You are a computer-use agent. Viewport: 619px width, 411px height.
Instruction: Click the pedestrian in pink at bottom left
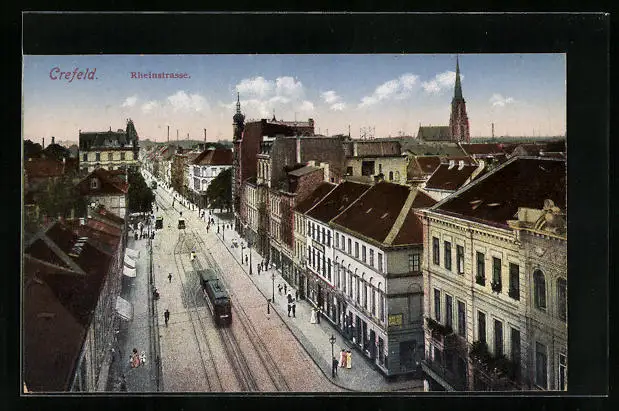pyautogui.click(x=135, y=358)
